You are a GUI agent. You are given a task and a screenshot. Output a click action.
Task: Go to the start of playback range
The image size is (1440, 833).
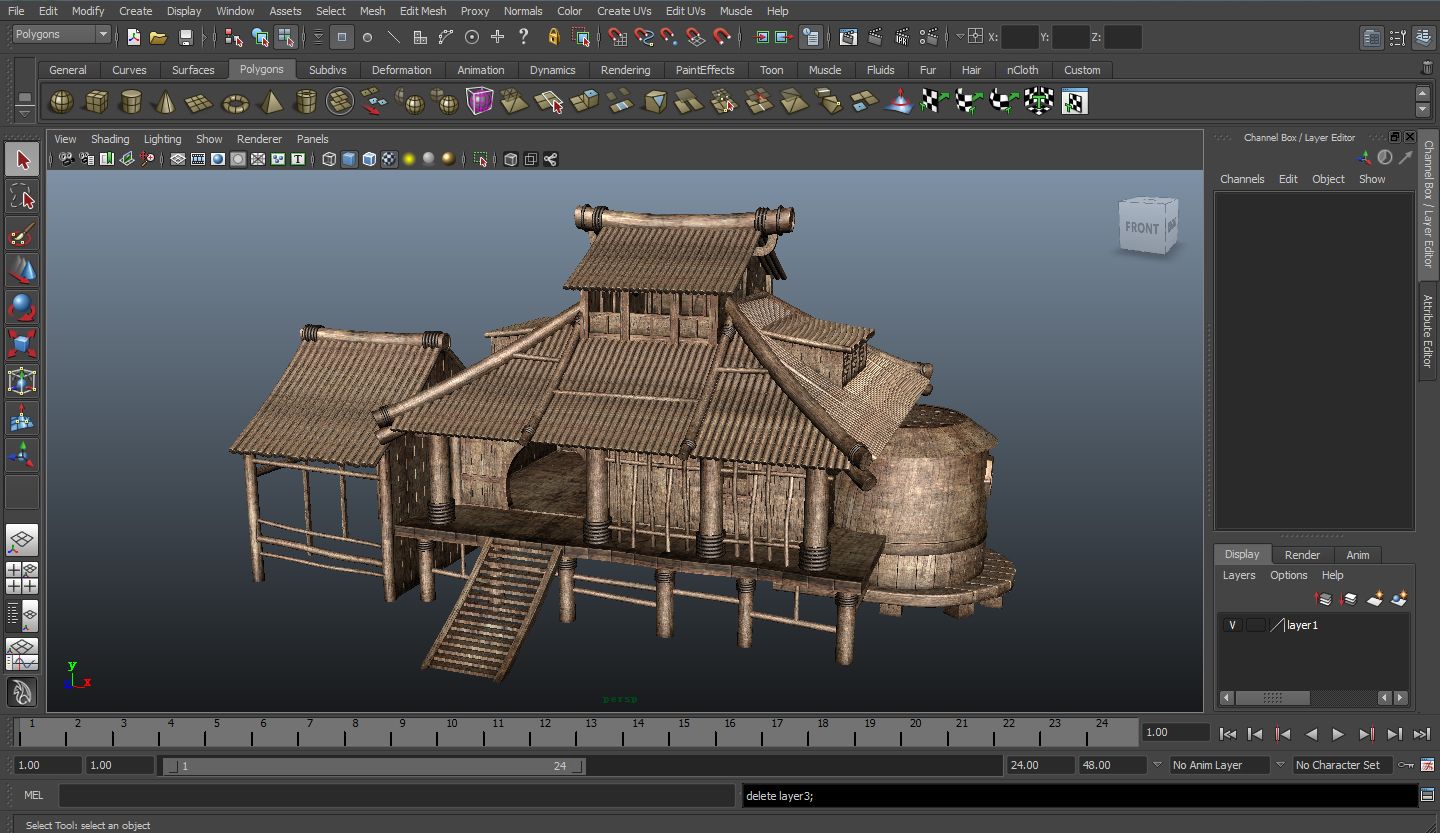coord(1228,734)
